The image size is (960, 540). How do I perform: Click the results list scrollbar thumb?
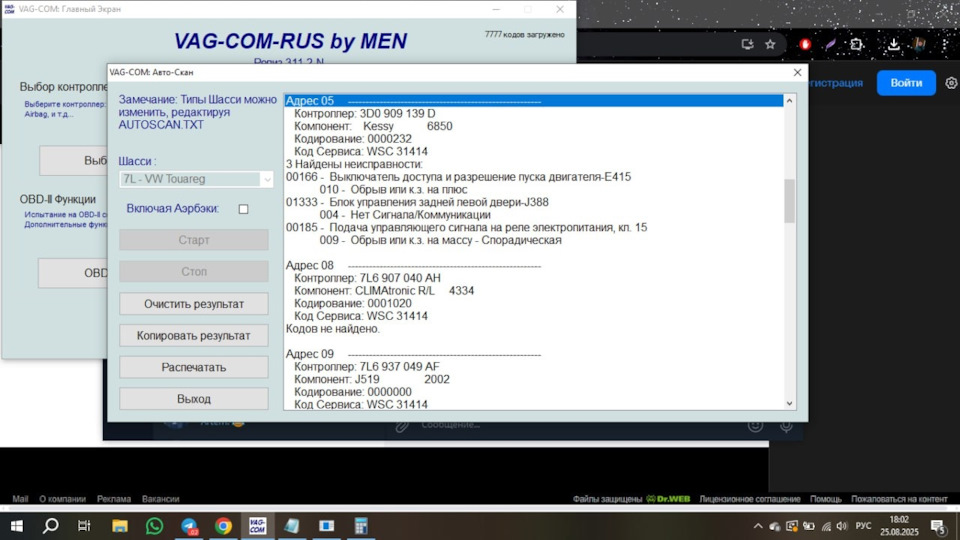[789, 201]
